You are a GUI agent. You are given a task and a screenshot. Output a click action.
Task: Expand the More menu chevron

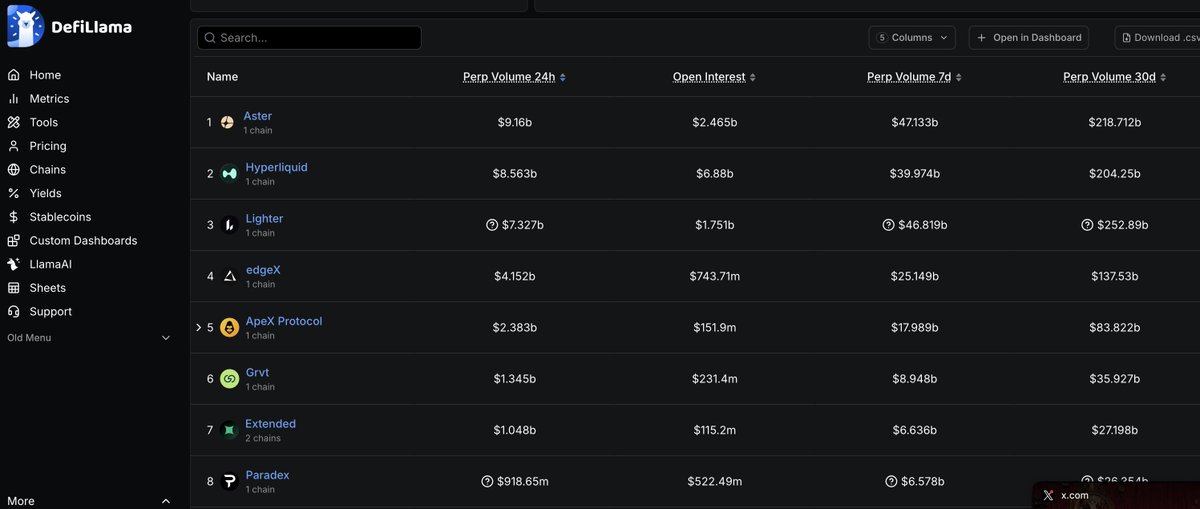(166, 501)
